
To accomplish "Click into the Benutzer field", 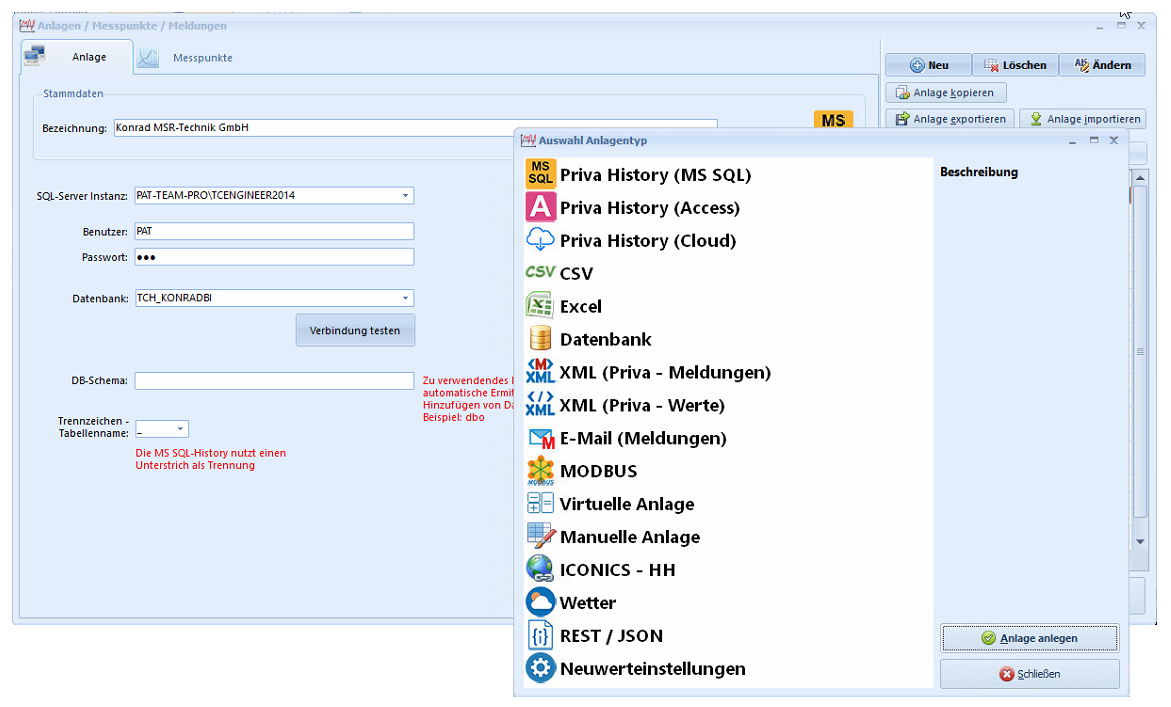I will point(274,231).
